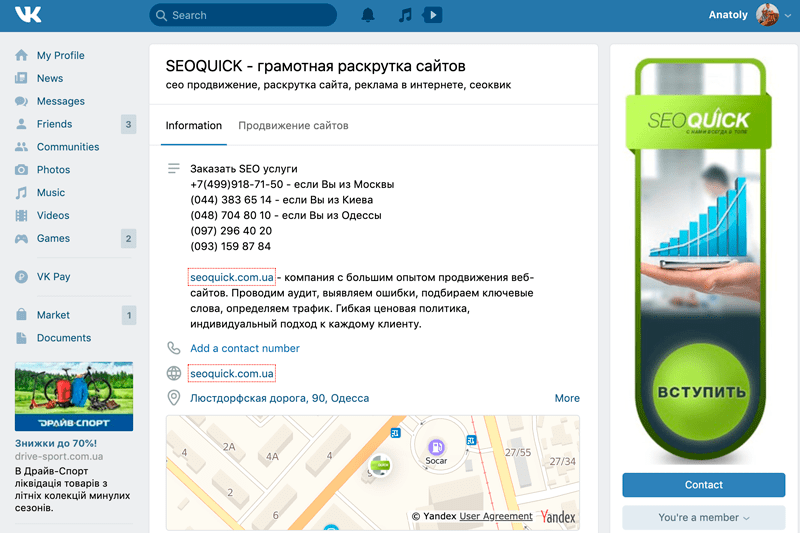The width and height of the screenshot is (800, 533).
Task: Click the group title SEOQUICK
Action: [315, 66]
